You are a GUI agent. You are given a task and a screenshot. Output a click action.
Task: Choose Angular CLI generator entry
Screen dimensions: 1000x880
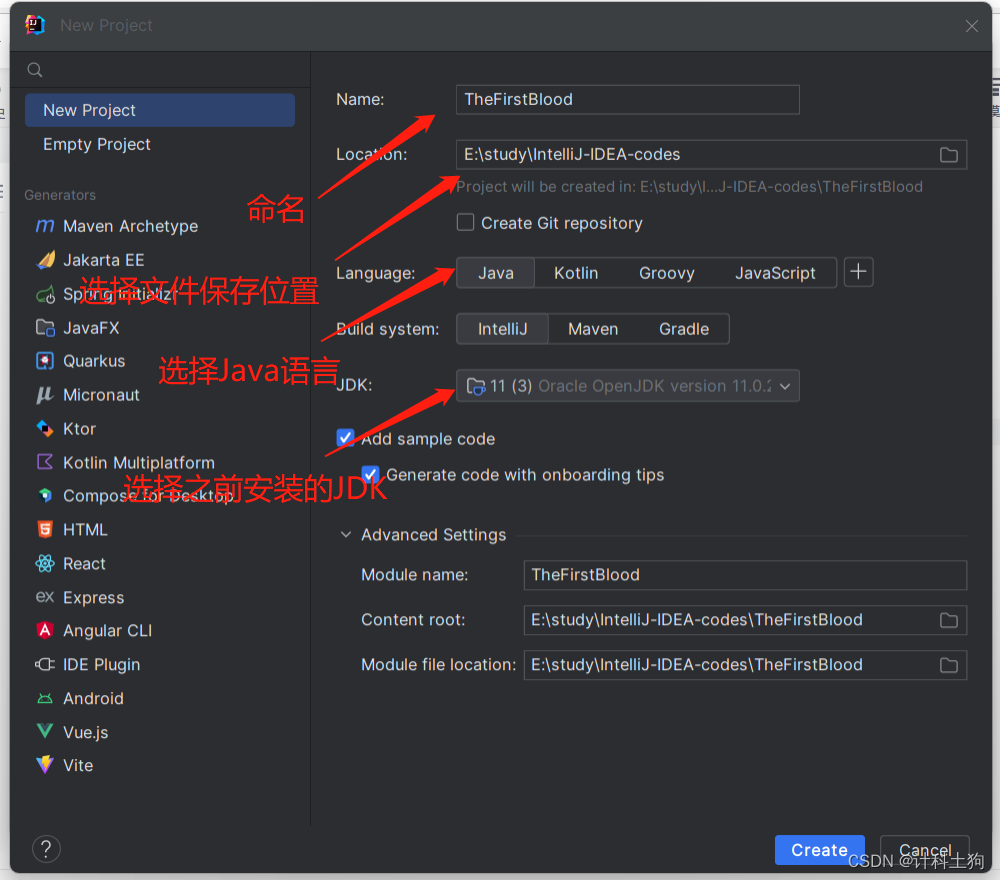click(159, 631)
